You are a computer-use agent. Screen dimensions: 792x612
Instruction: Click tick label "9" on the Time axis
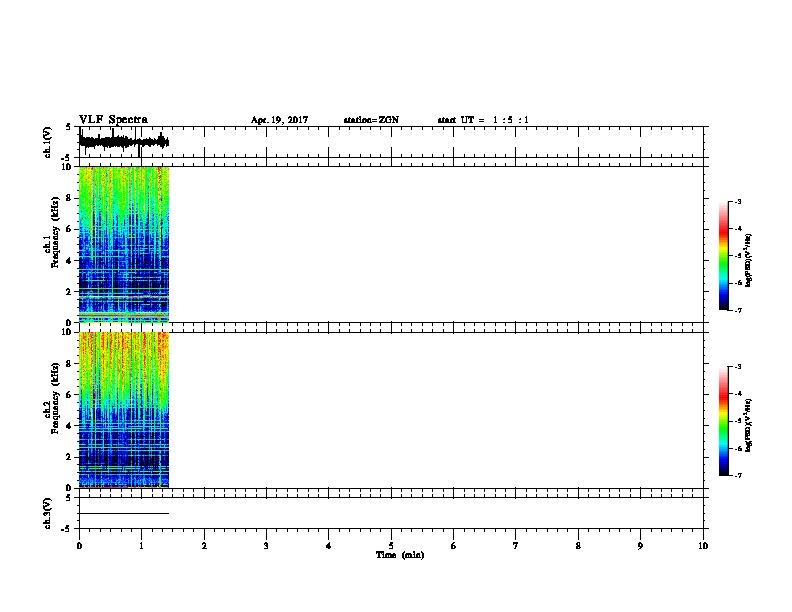[x=640, y=546]
